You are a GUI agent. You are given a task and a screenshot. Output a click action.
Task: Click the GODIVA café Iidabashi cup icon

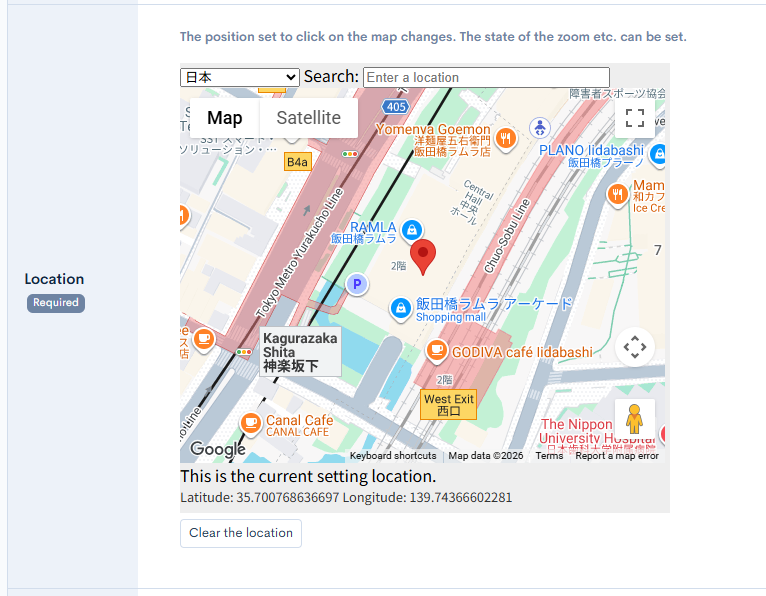pos(437,351)
